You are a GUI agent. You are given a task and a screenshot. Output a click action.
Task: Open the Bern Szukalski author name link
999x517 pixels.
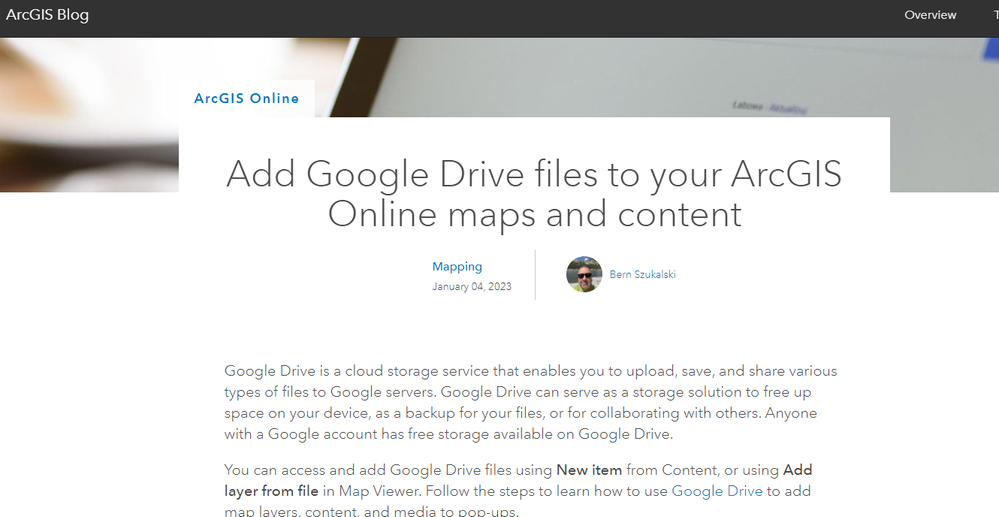point(642,274)
